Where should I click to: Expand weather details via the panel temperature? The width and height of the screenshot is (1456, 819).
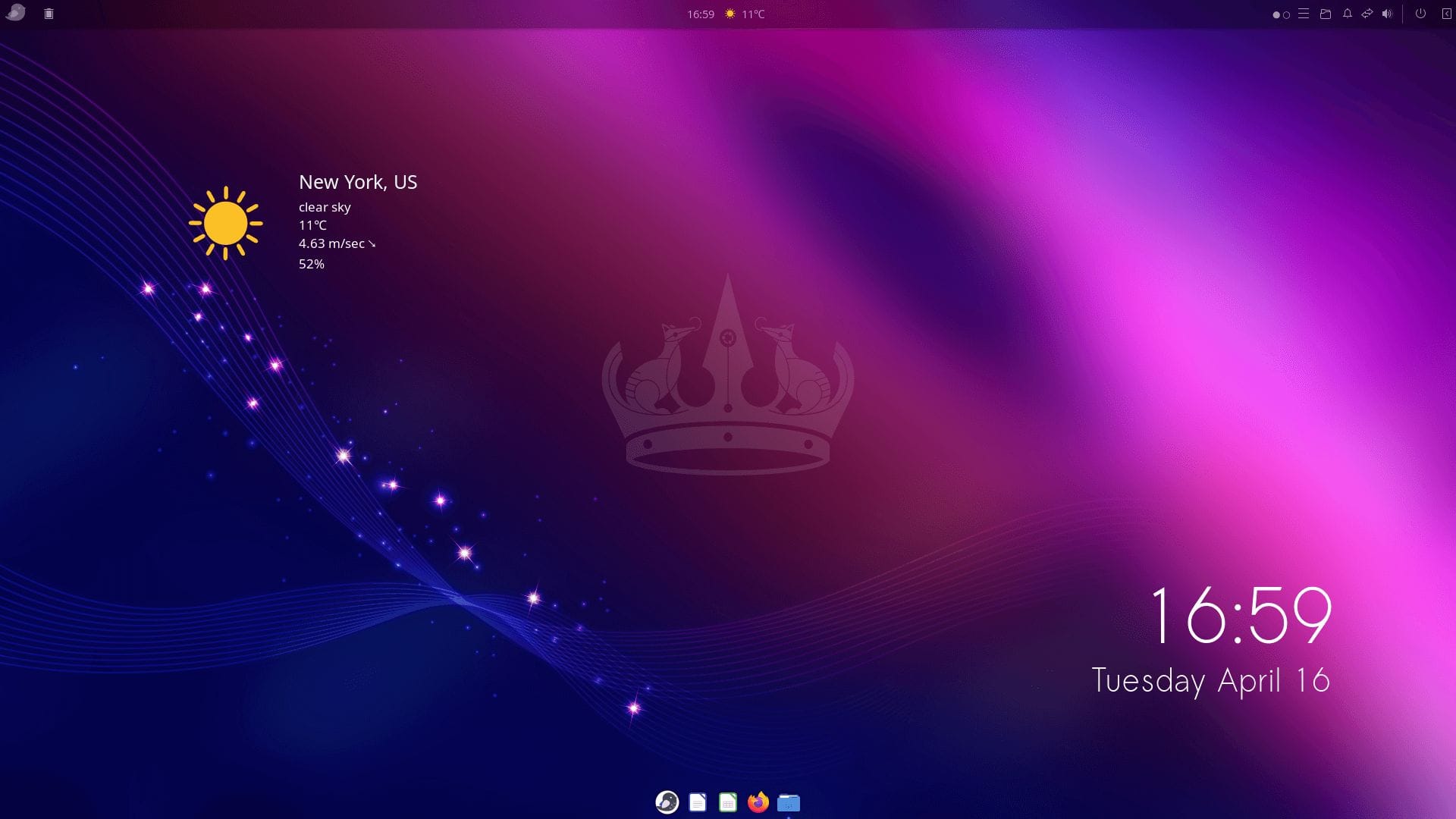coord(752,14)
